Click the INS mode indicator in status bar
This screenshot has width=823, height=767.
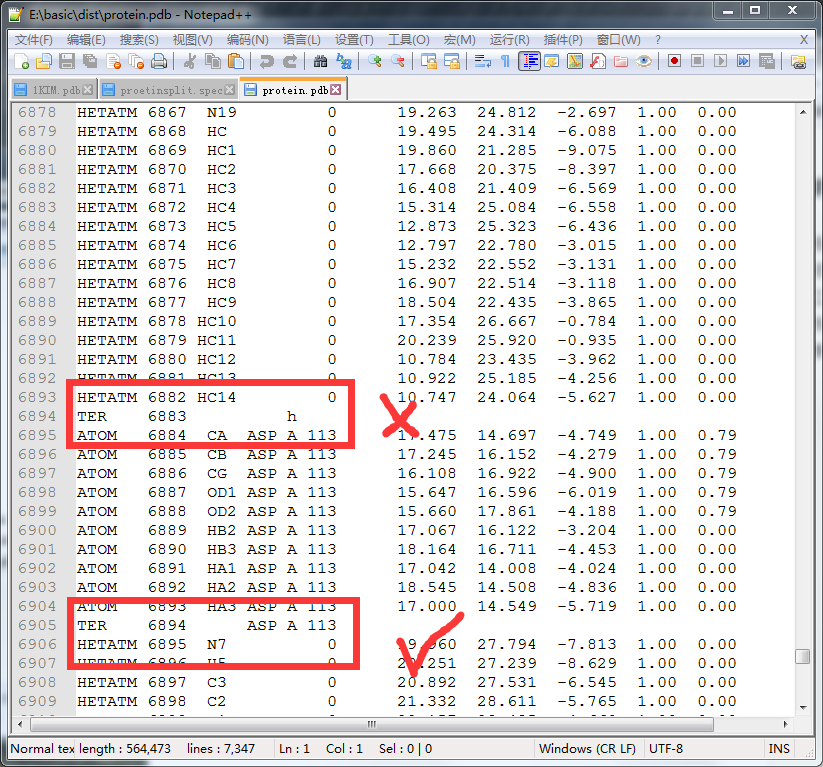pos(778,748)
